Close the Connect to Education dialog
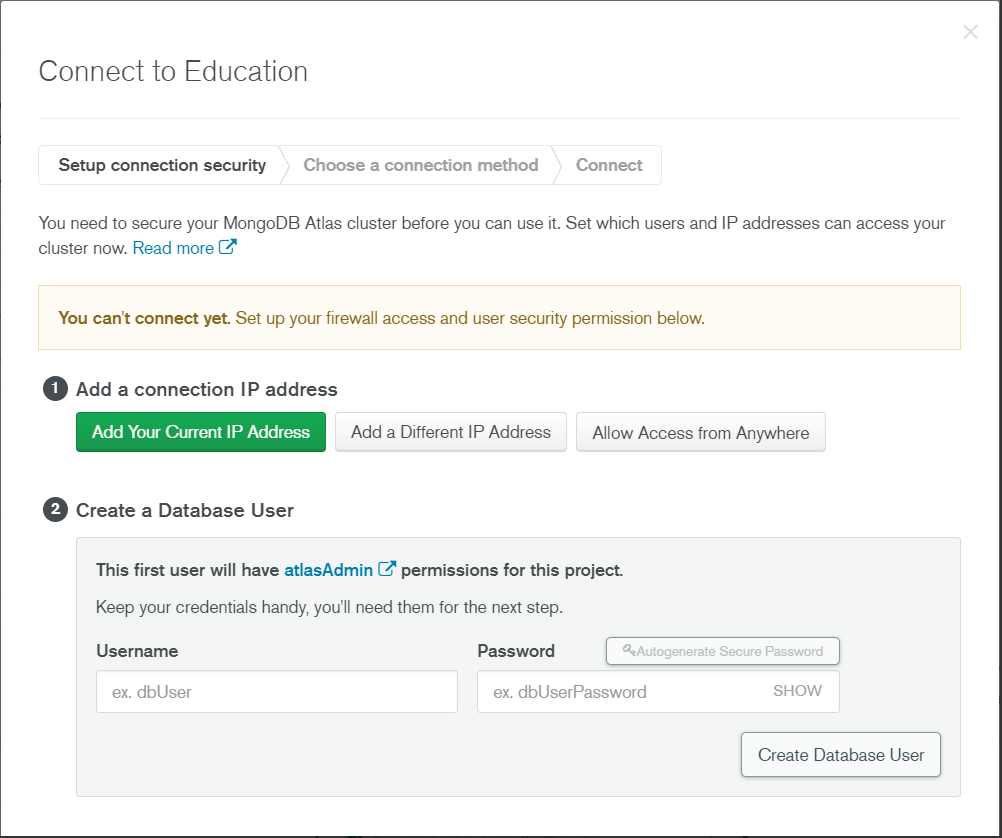1002x838 pixels. (x=970, y=32)
